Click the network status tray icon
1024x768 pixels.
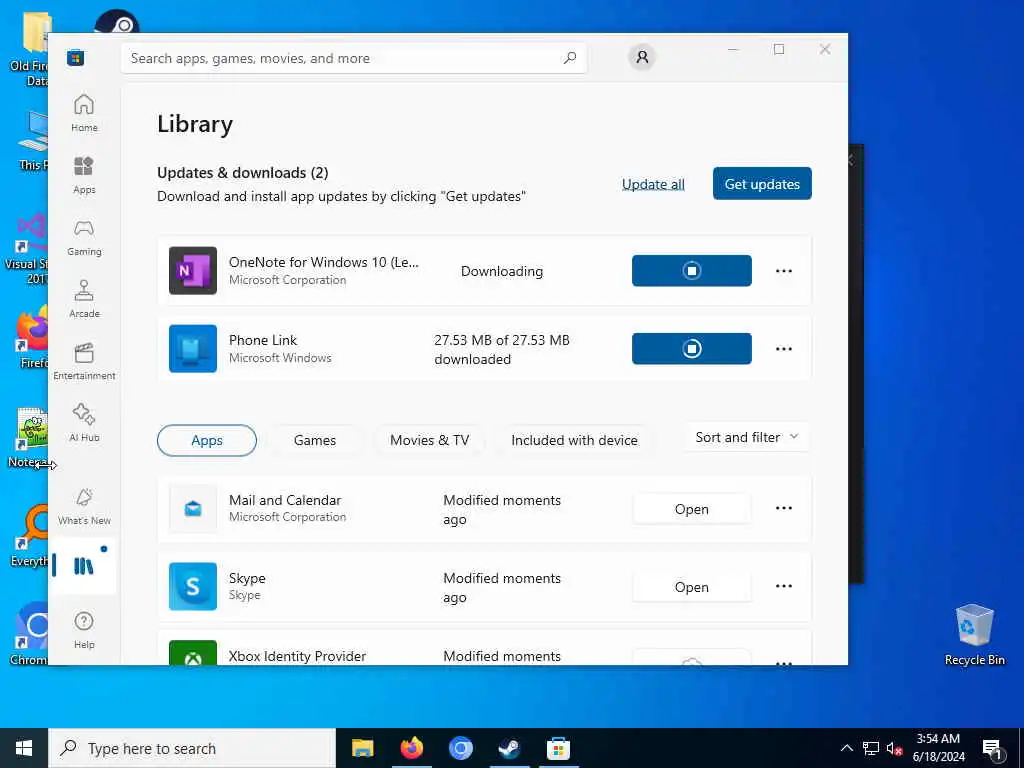pos(871,748)
